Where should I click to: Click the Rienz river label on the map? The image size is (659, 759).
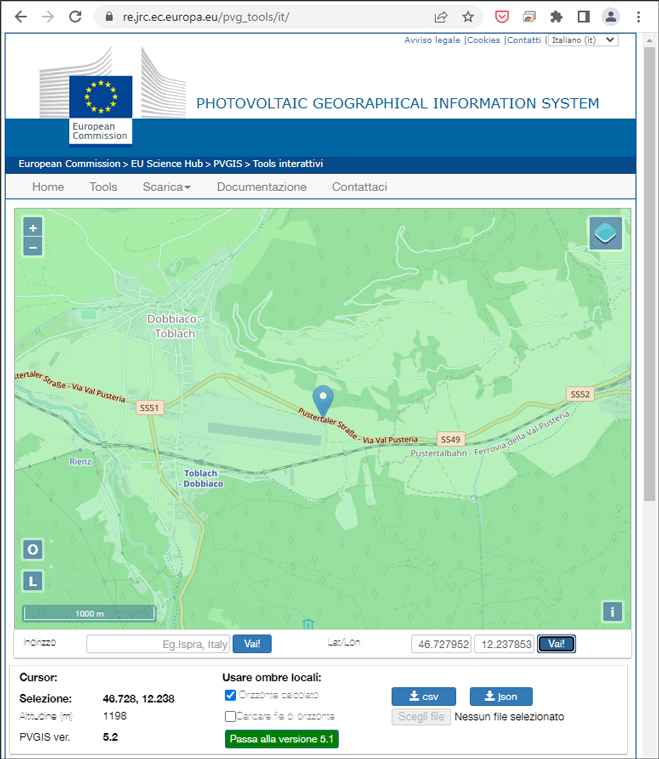[x=80, y=462]
